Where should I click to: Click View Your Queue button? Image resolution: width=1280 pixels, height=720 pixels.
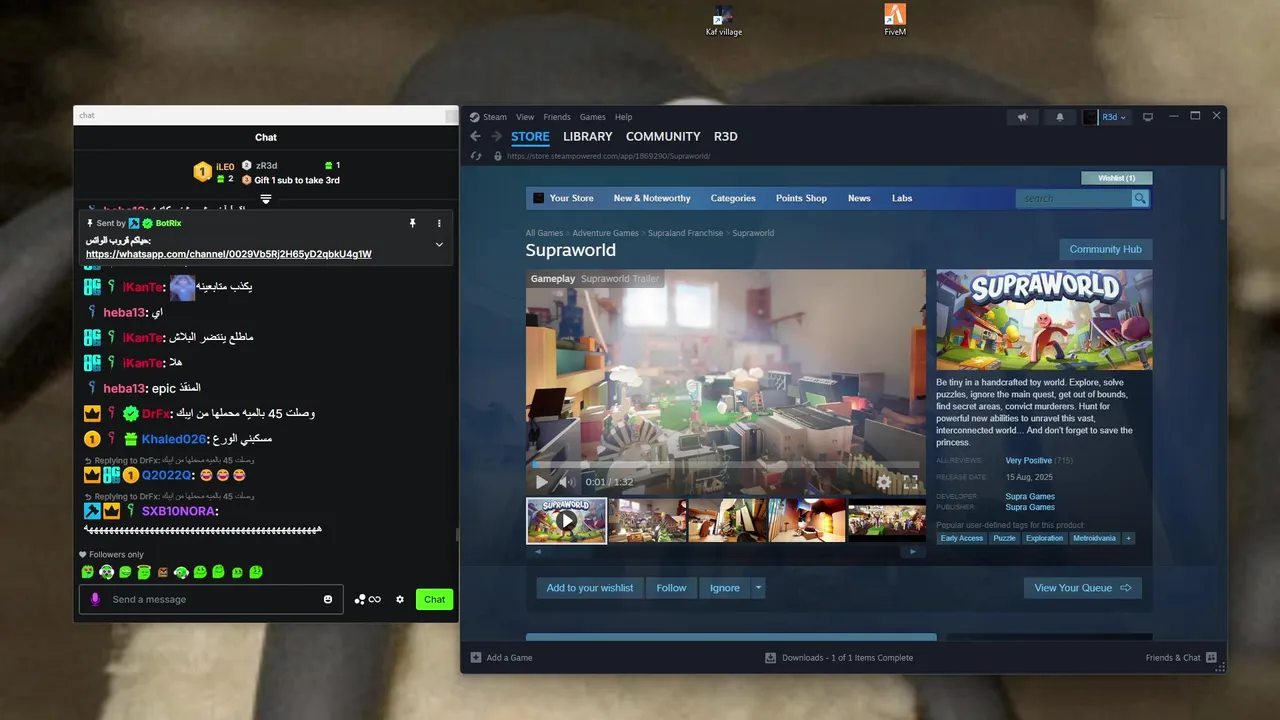click(1082, 588)
